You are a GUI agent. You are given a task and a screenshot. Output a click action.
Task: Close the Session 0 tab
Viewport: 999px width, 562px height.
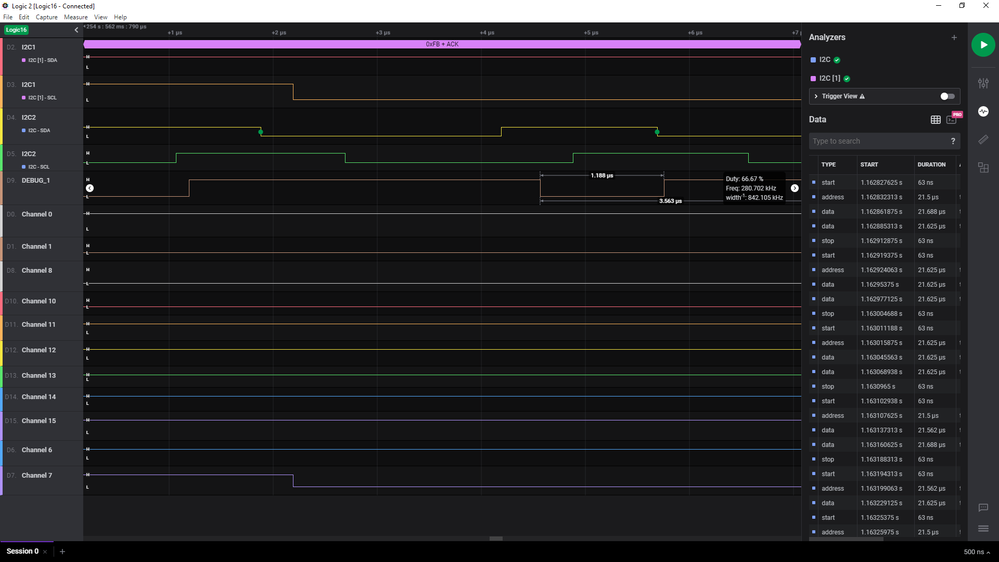pos(45,552)
